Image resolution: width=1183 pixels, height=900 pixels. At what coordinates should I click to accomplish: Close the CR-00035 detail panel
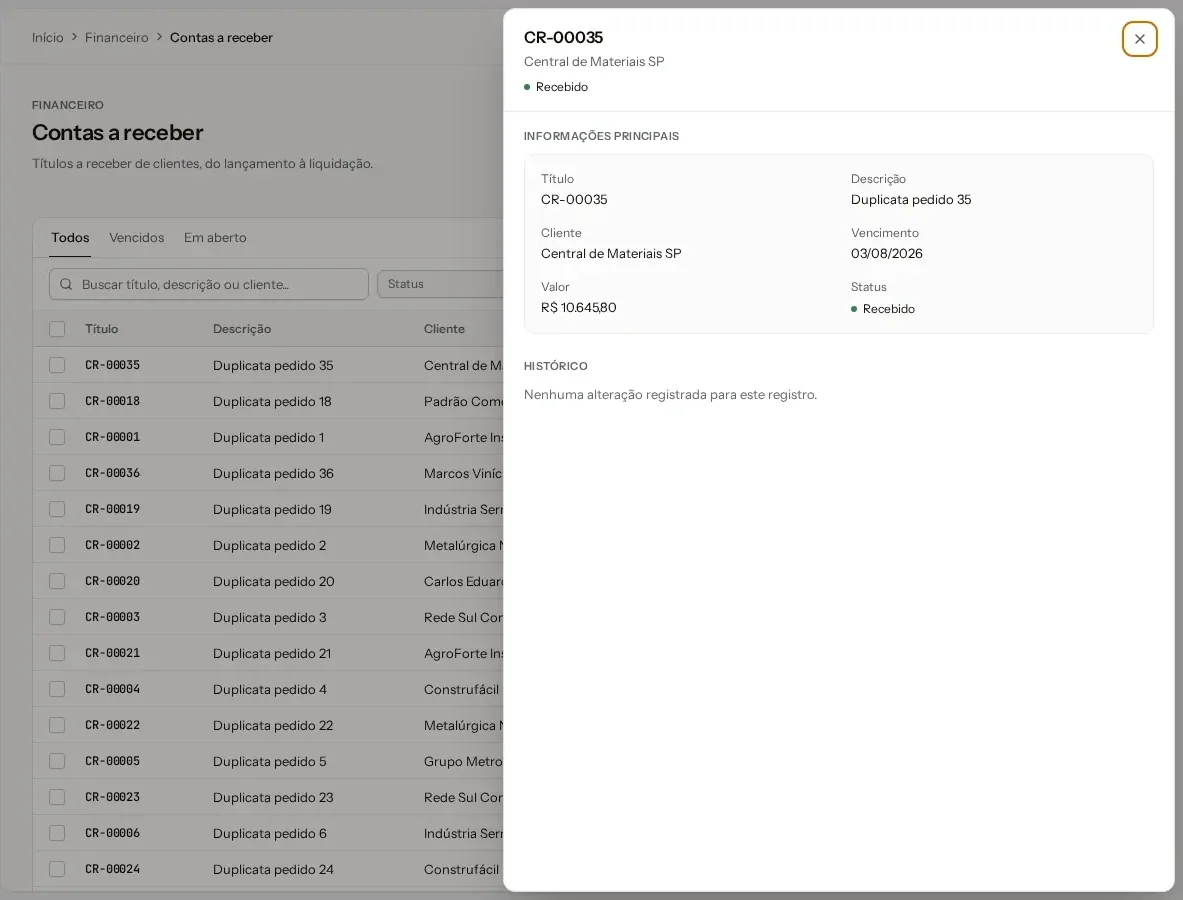click(1139, 39)
